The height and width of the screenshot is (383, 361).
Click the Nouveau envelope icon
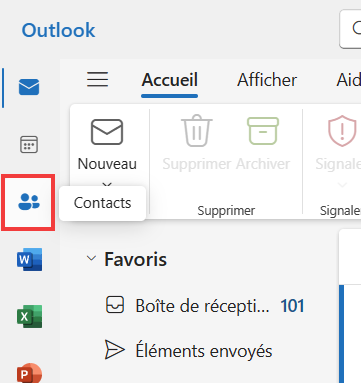click(107, 132)
